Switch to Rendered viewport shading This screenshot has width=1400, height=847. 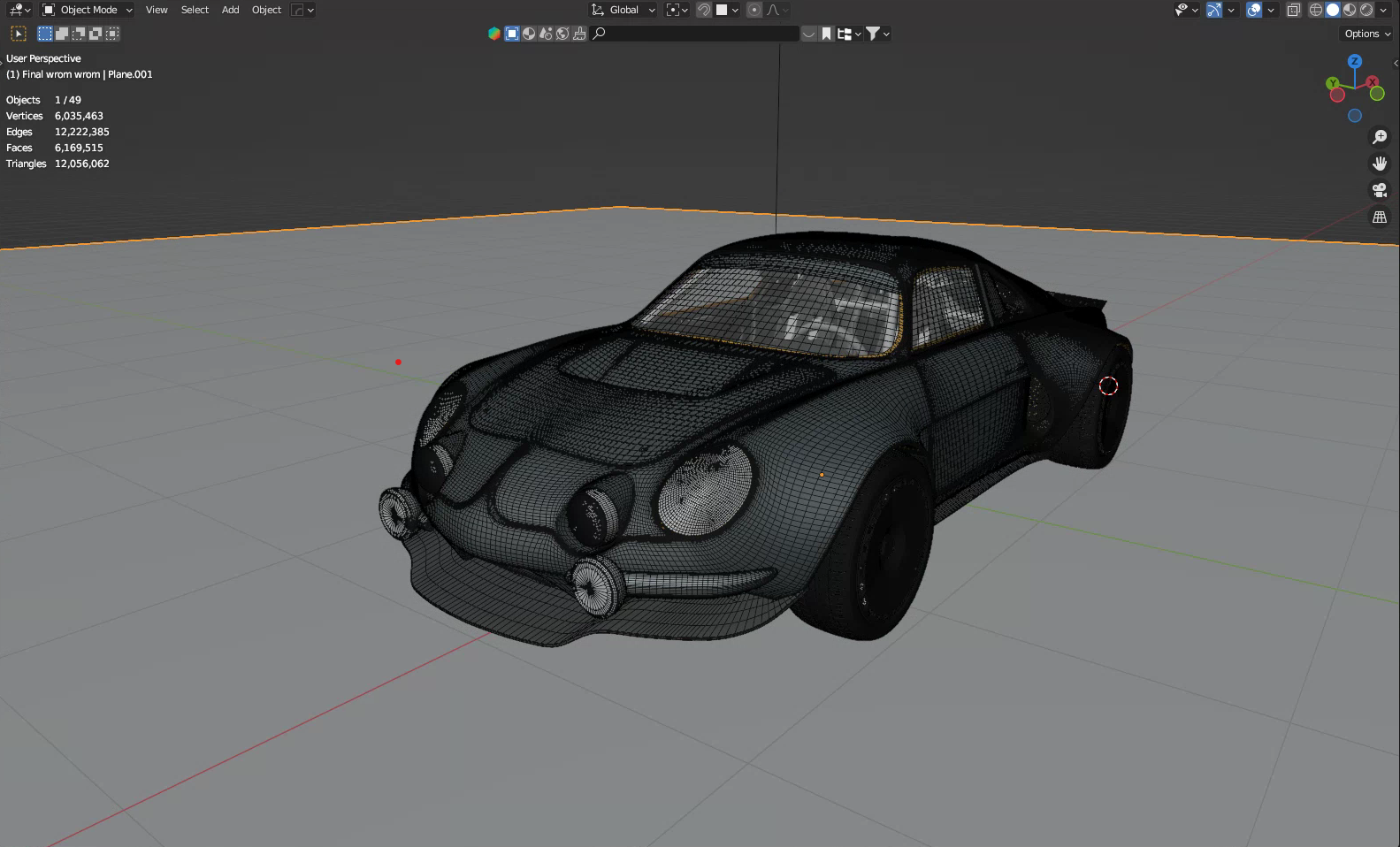(x=1366, y=10)
